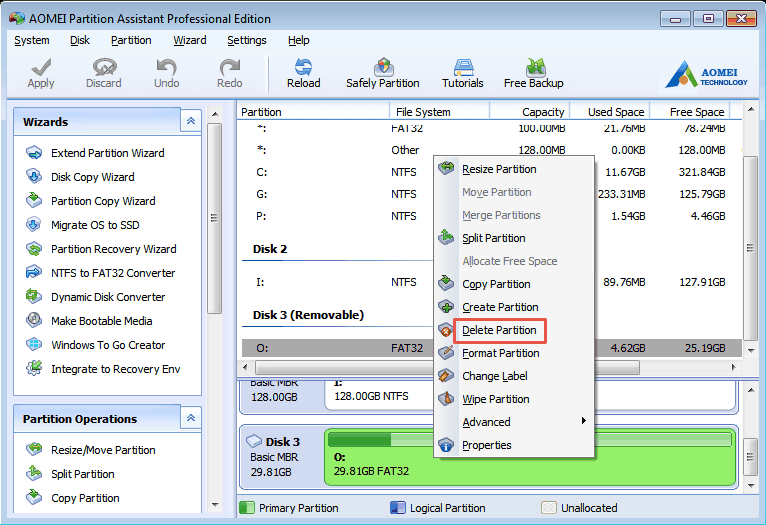The image size is (766, 525).
Task: Select the C: NTFS partition row
Action: 491,172
